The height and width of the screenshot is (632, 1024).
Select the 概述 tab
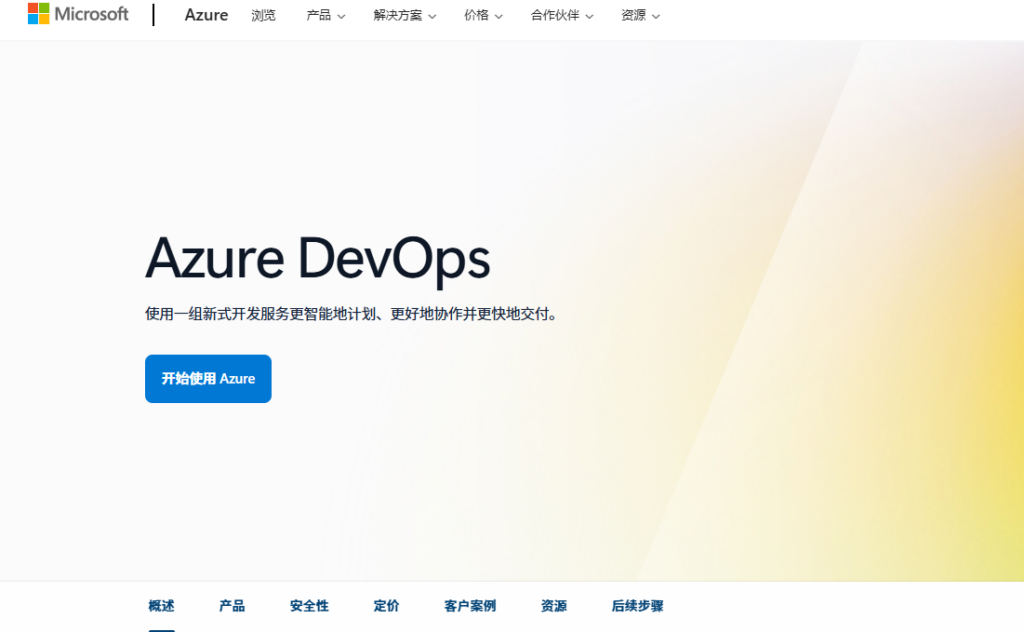coord(161,606)
